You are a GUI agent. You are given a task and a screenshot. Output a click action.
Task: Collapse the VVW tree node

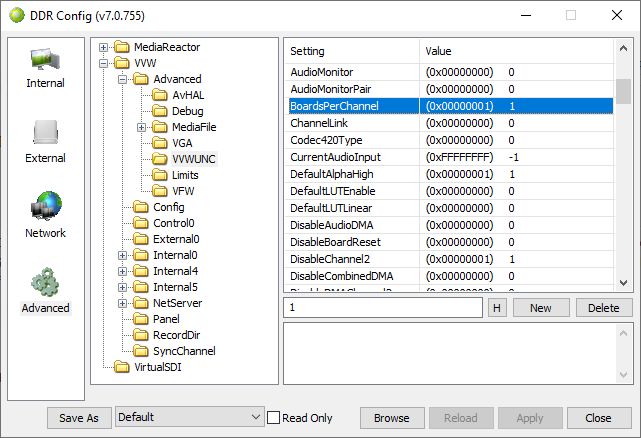103,63
